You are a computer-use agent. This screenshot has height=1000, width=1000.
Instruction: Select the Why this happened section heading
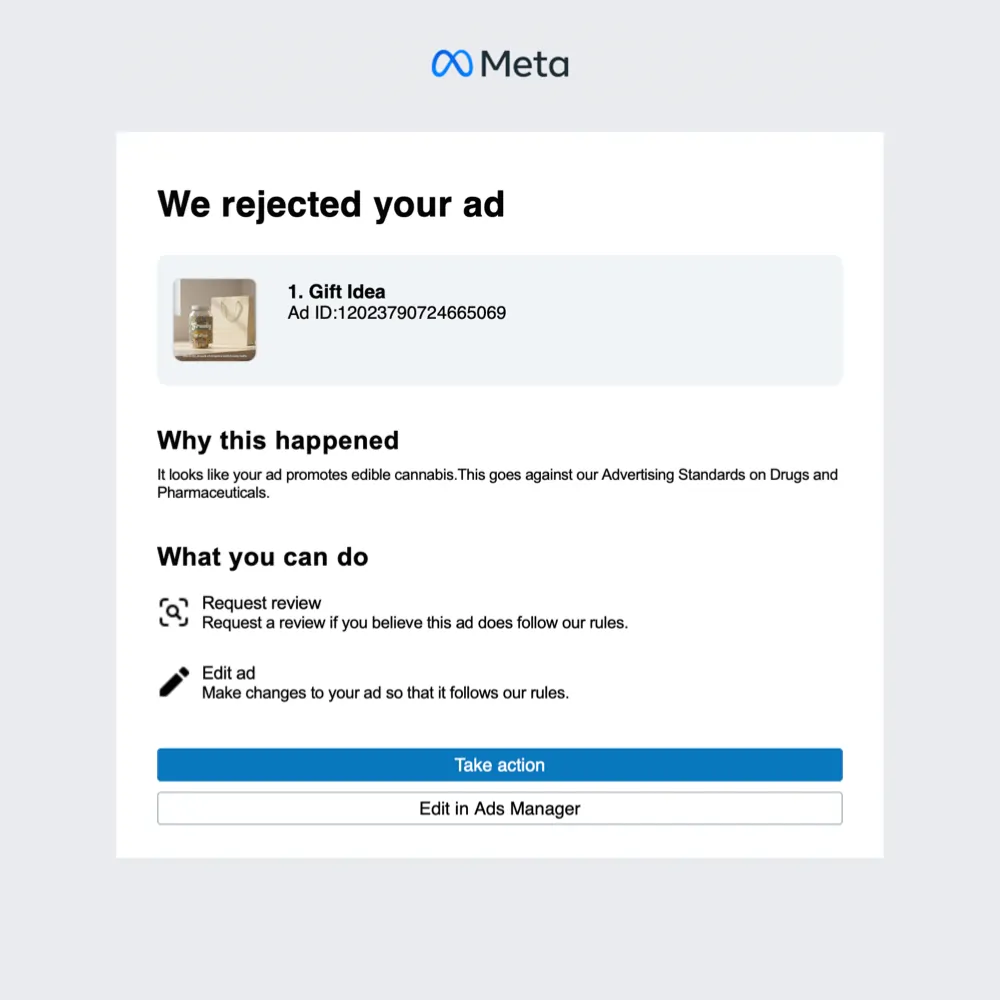(x=277, y=440)
